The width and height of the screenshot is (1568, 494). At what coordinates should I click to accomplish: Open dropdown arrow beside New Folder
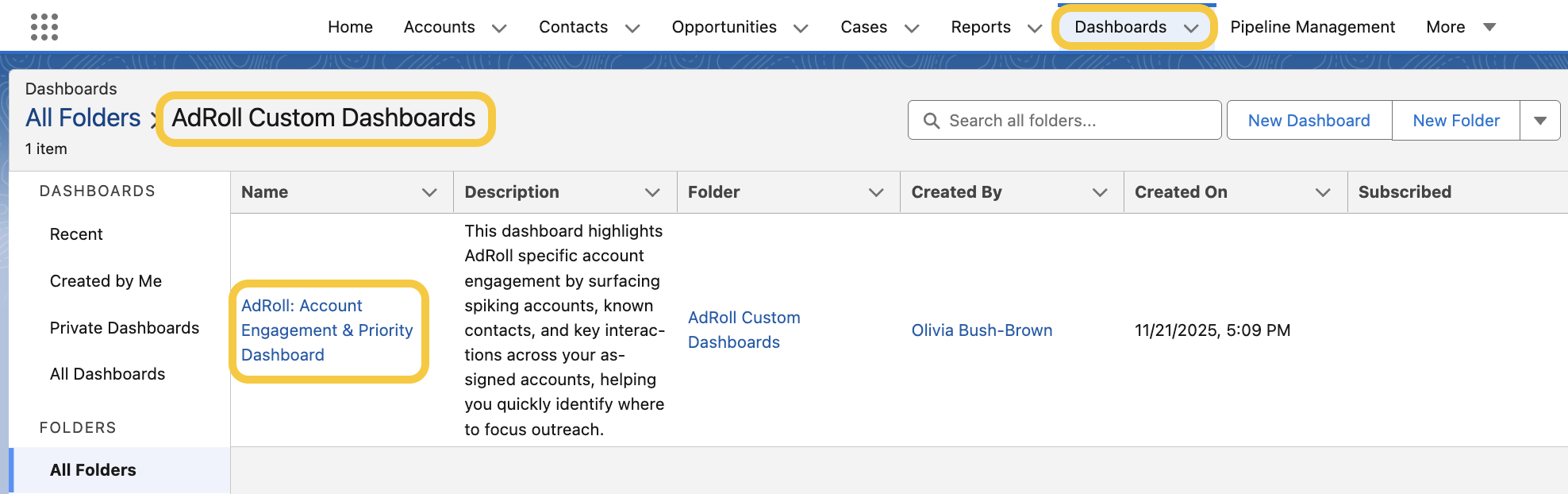pyautogui.click(x=1540, y=121)
